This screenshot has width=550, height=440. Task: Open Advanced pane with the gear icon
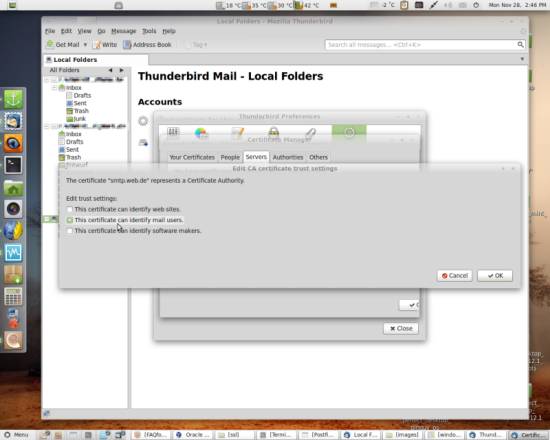click(x=349, y=133)
